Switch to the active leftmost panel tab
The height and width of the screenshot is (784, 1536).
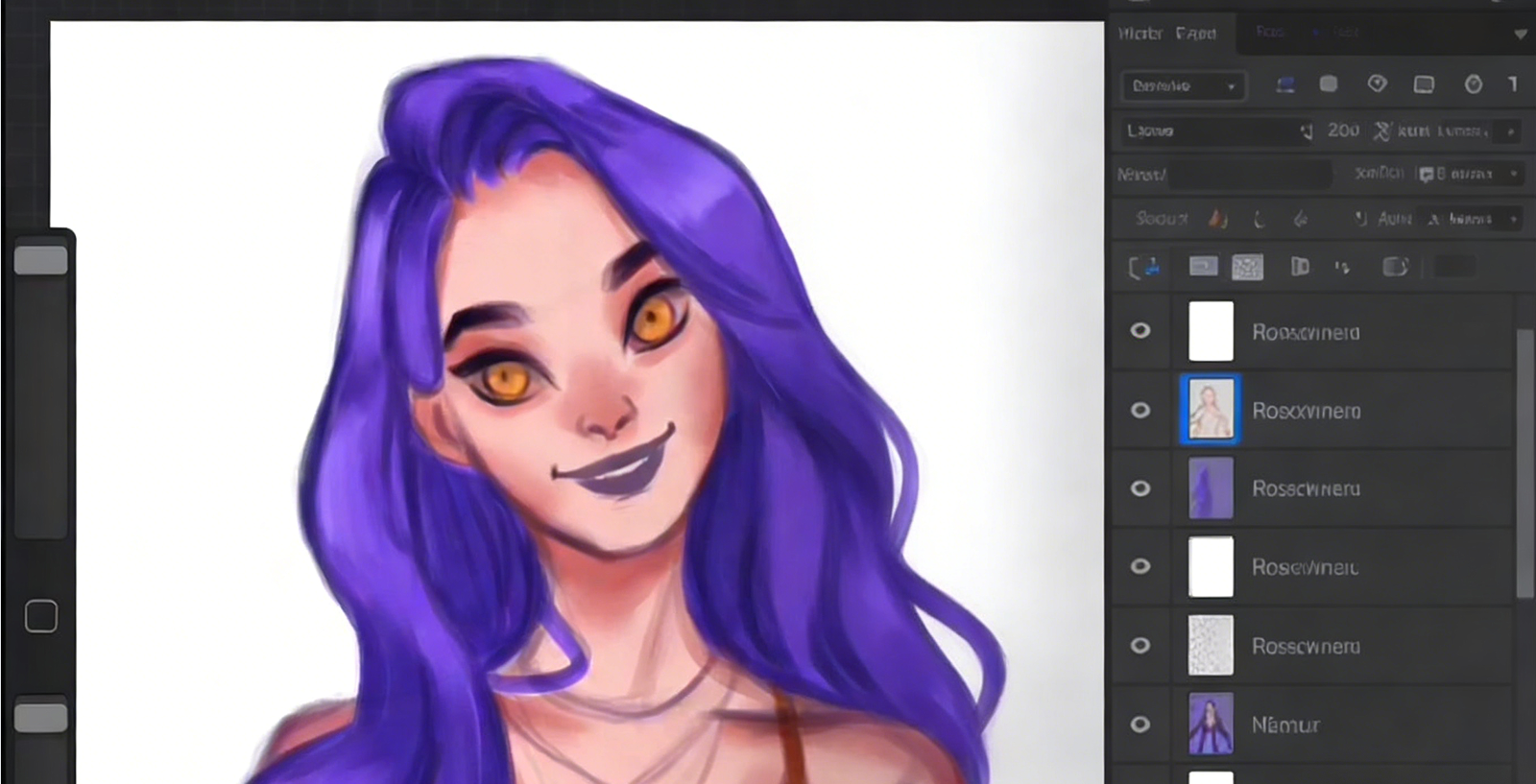pos(1168,34)
